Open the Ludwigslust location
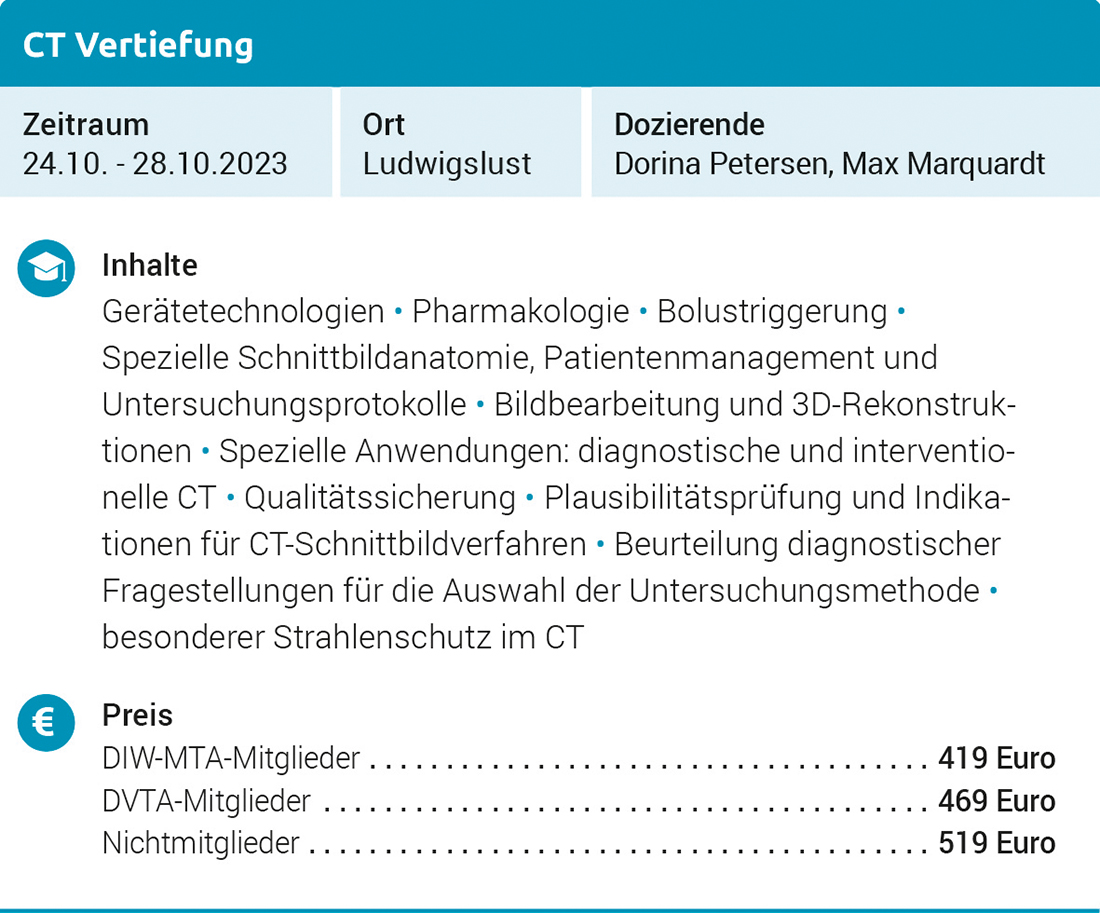Screen dimensions: 1100x913 pos(447,163)
